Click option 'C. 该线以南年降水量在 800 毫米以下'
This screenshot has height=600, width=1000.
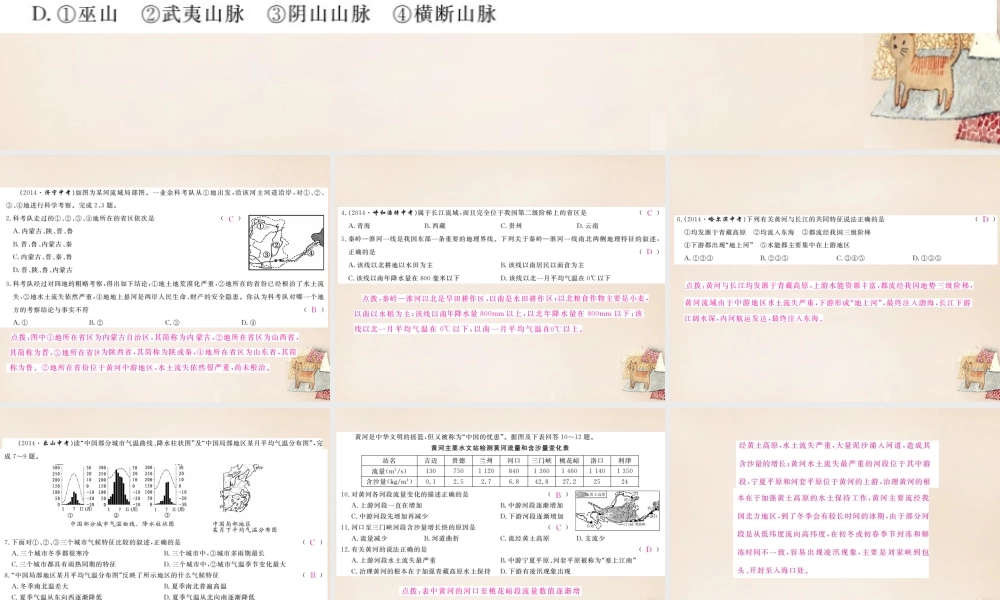click(404, 278)
